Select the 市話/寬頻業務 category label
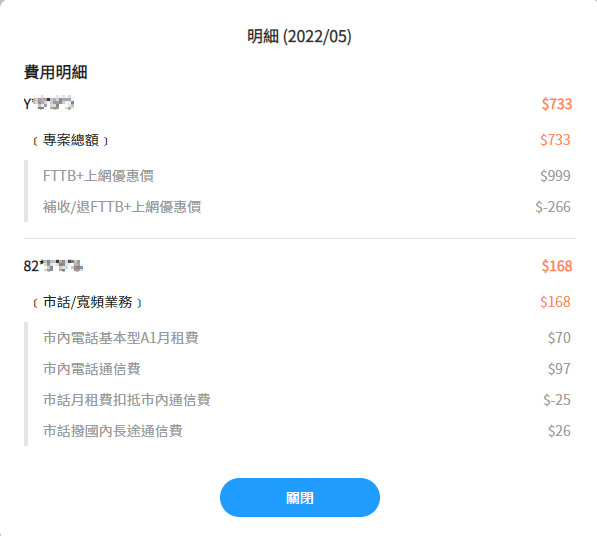The image size is (597, 536). pos(88,302)
